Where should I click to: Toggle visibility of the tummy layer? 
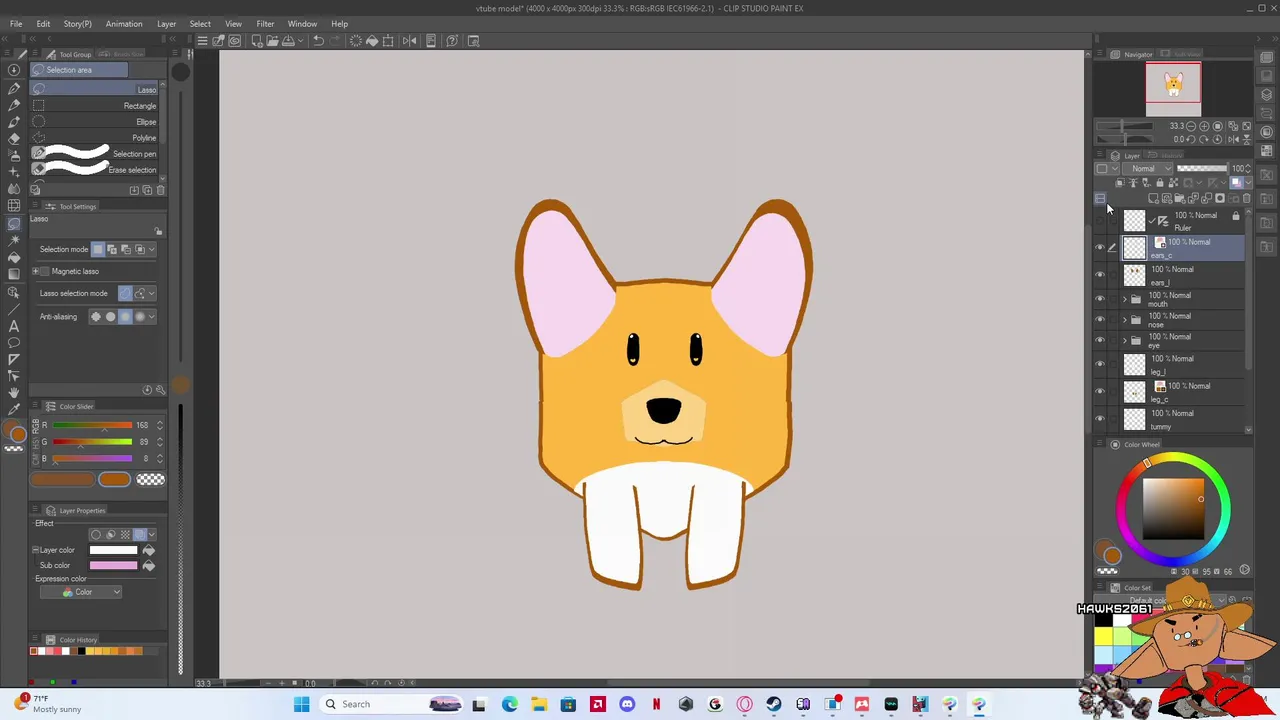pyautogui.click(x=1100, y=419)
